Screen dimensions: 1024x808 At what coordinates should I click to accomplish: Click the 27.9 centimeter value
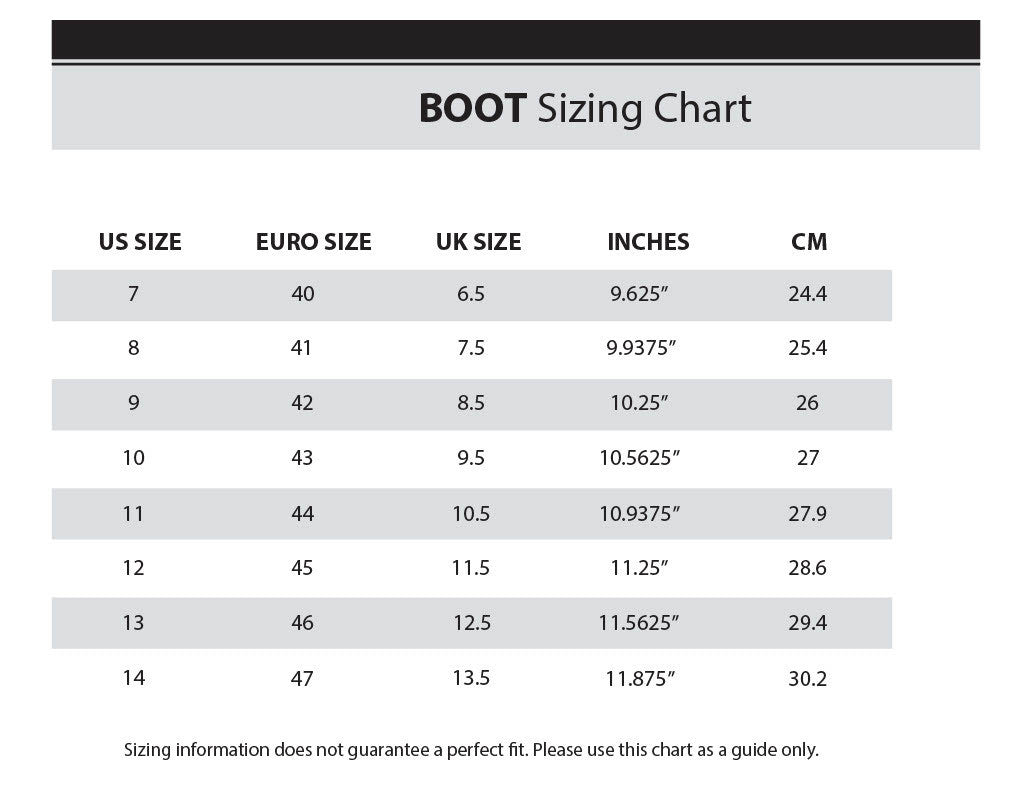[x=808, y=514]
